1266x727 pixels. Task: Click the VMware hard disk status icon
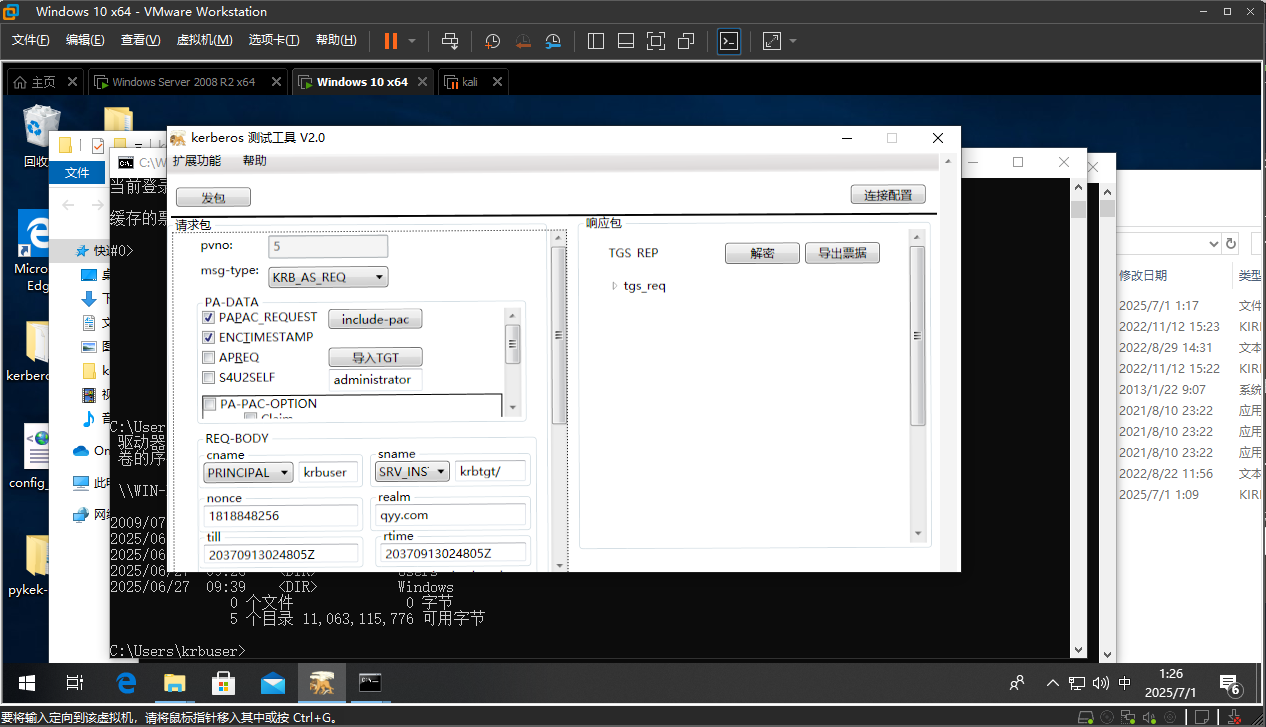tap(1084, 717)
